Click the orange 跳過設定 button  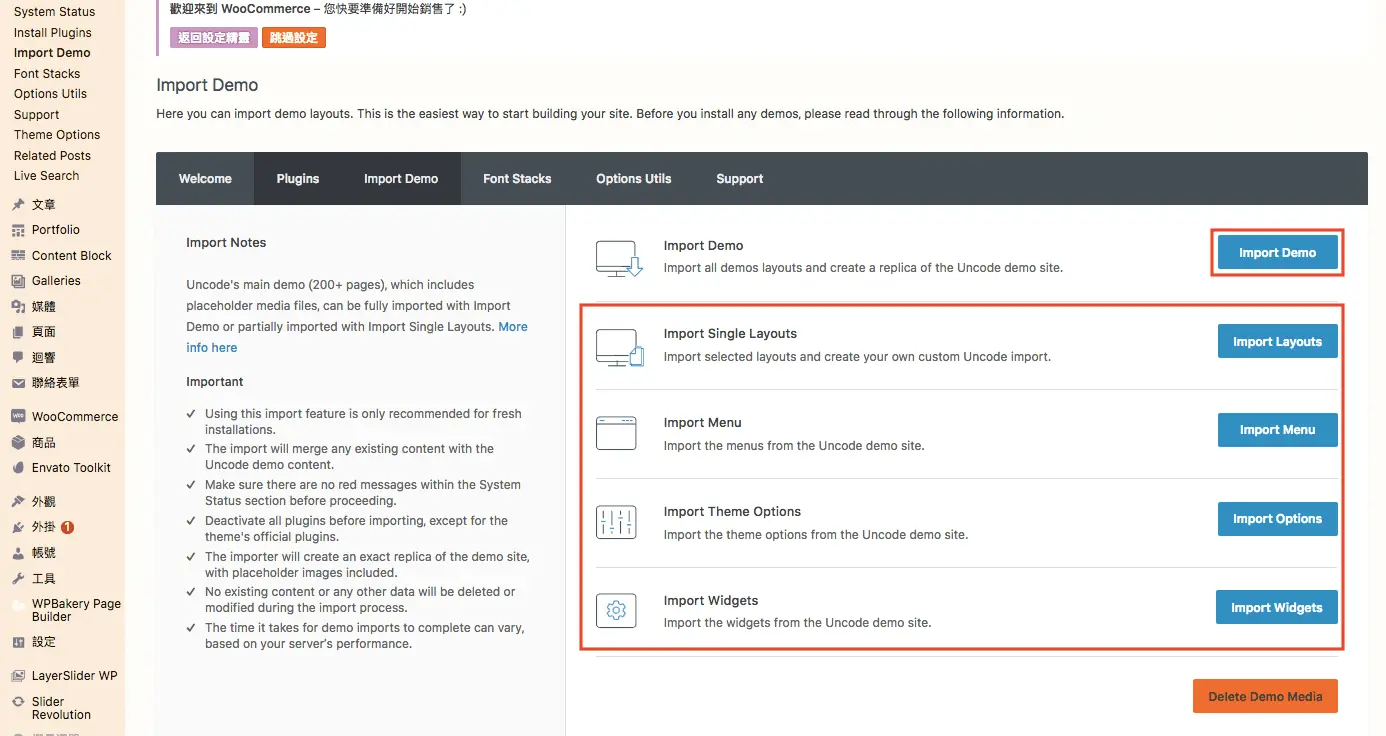[x=294, y=38]
